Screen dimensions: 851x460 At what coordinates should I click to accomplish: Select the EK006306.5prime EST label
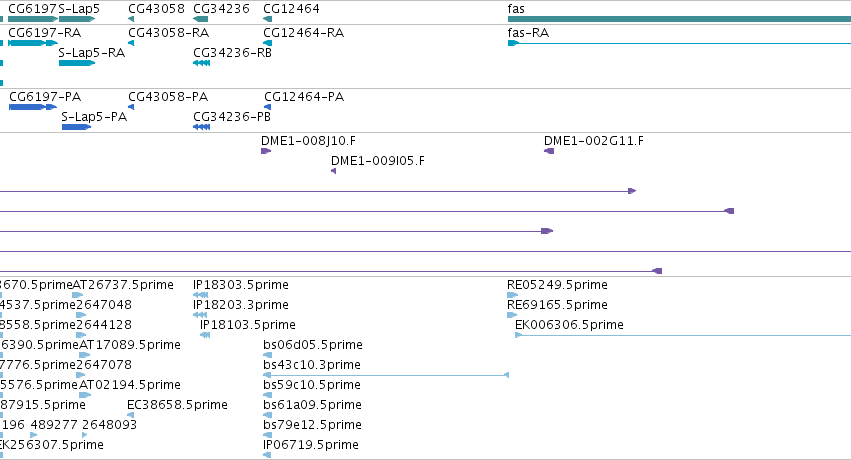point(569,325)
